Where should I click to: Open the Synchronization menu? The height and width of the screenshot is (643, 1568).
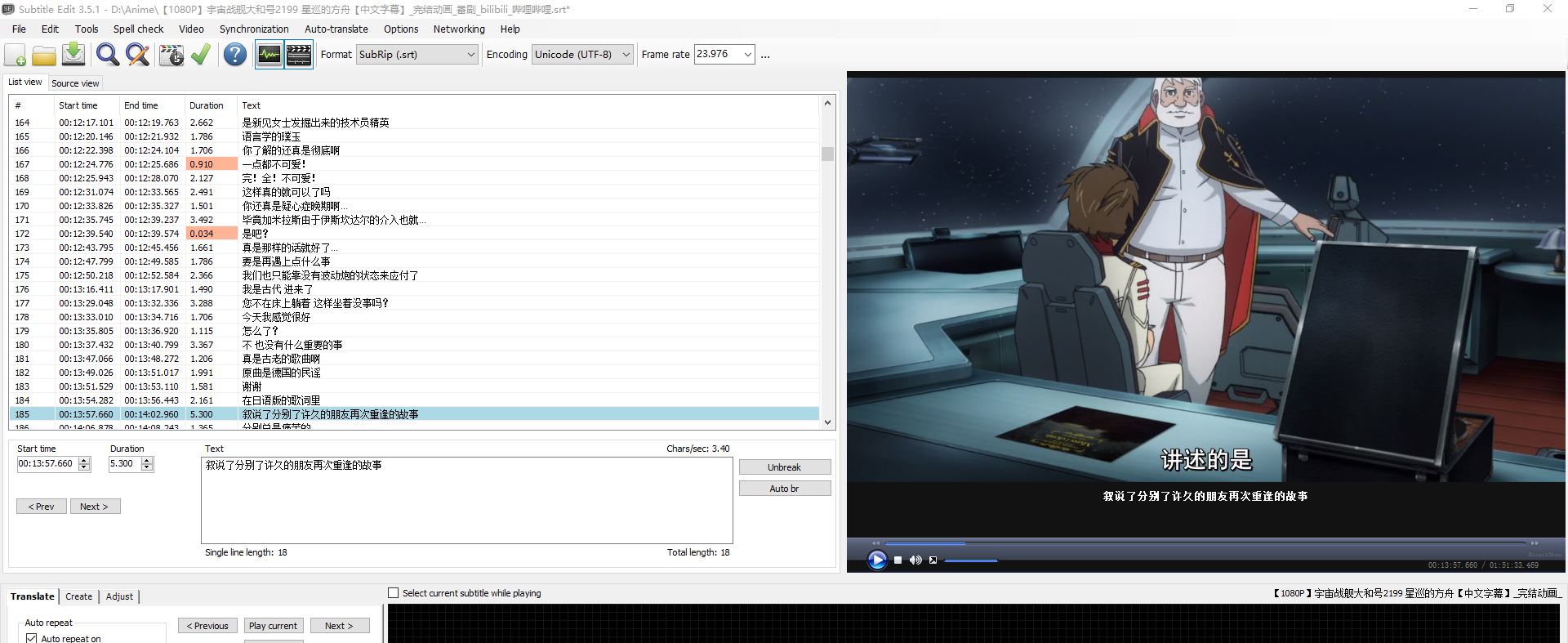254,29
